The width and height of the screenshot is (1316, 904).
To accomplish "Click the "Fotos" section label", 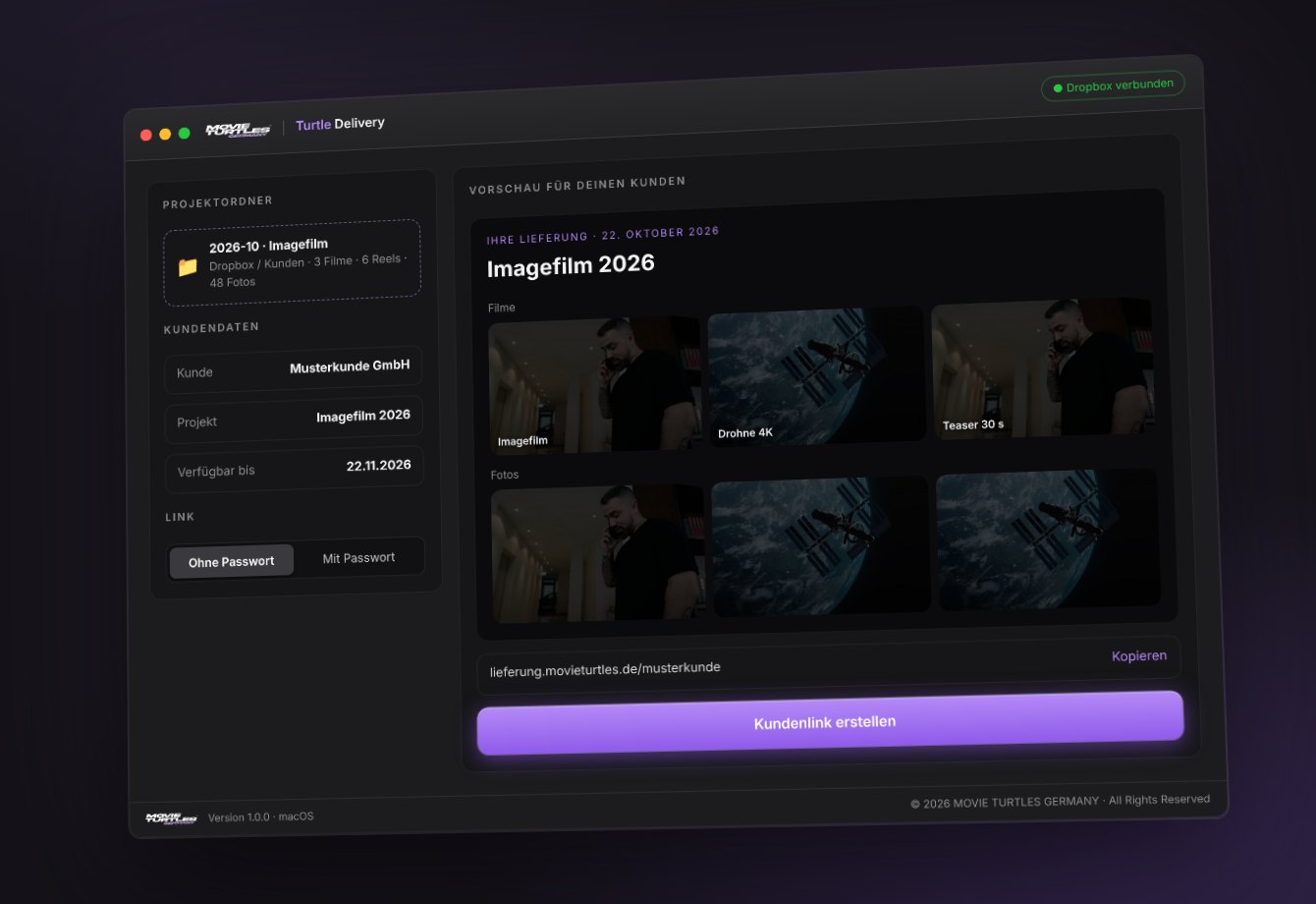I will [505, 475].
